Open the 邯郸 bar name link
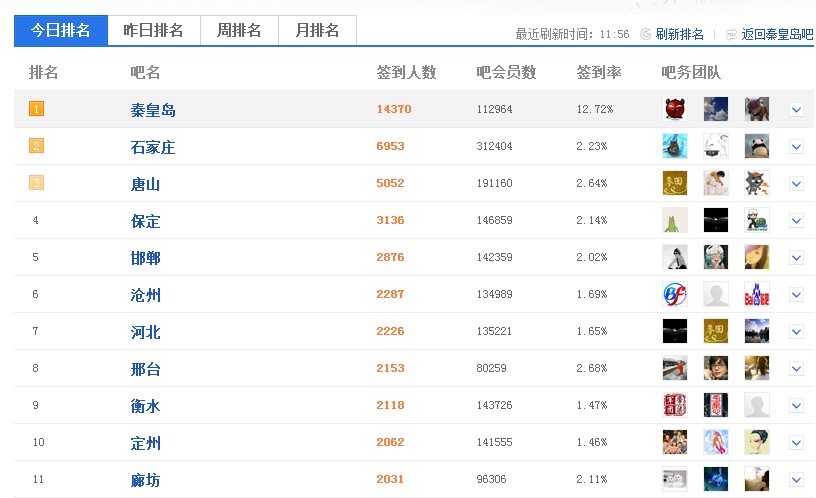Viewport: 816px width, 498px height. (146, 258)
